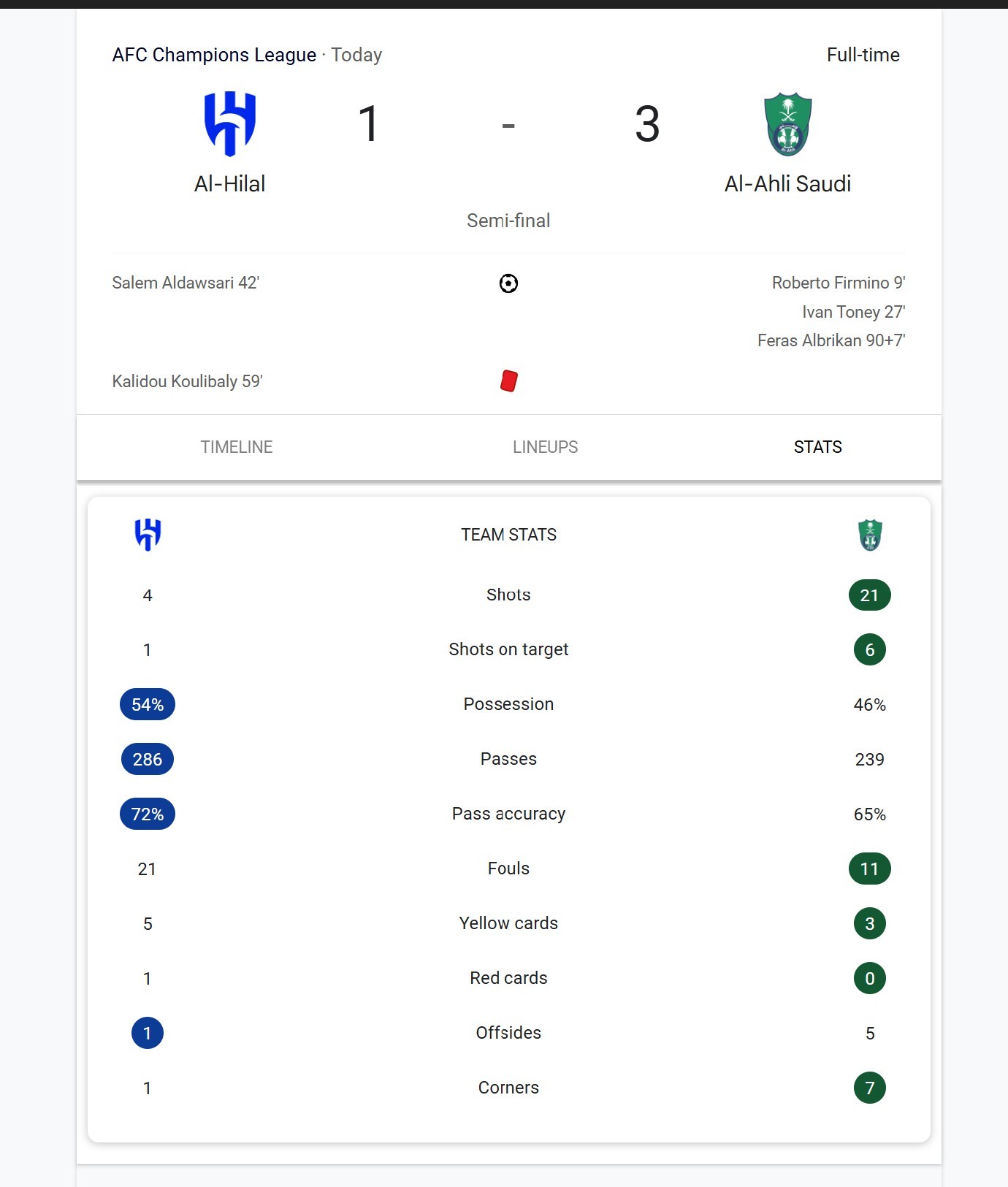Click the small Al-Ahli logo in Team Stats
Viewport: 1008px width, 1187px height.
coord(870,535)
